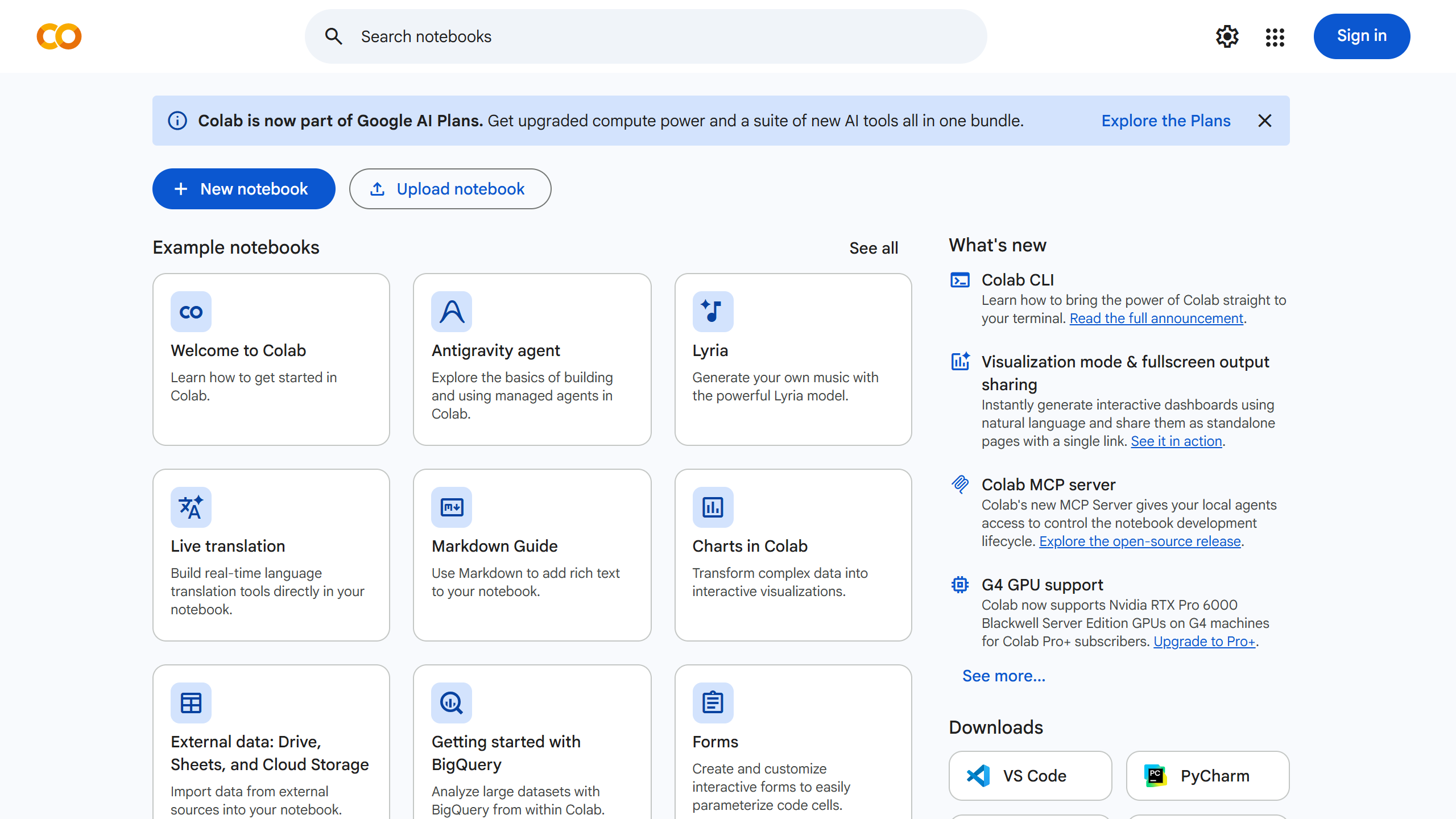The image size is (1456, 819).
Task: Open the Markdown Guide card title
Action: 494,546
